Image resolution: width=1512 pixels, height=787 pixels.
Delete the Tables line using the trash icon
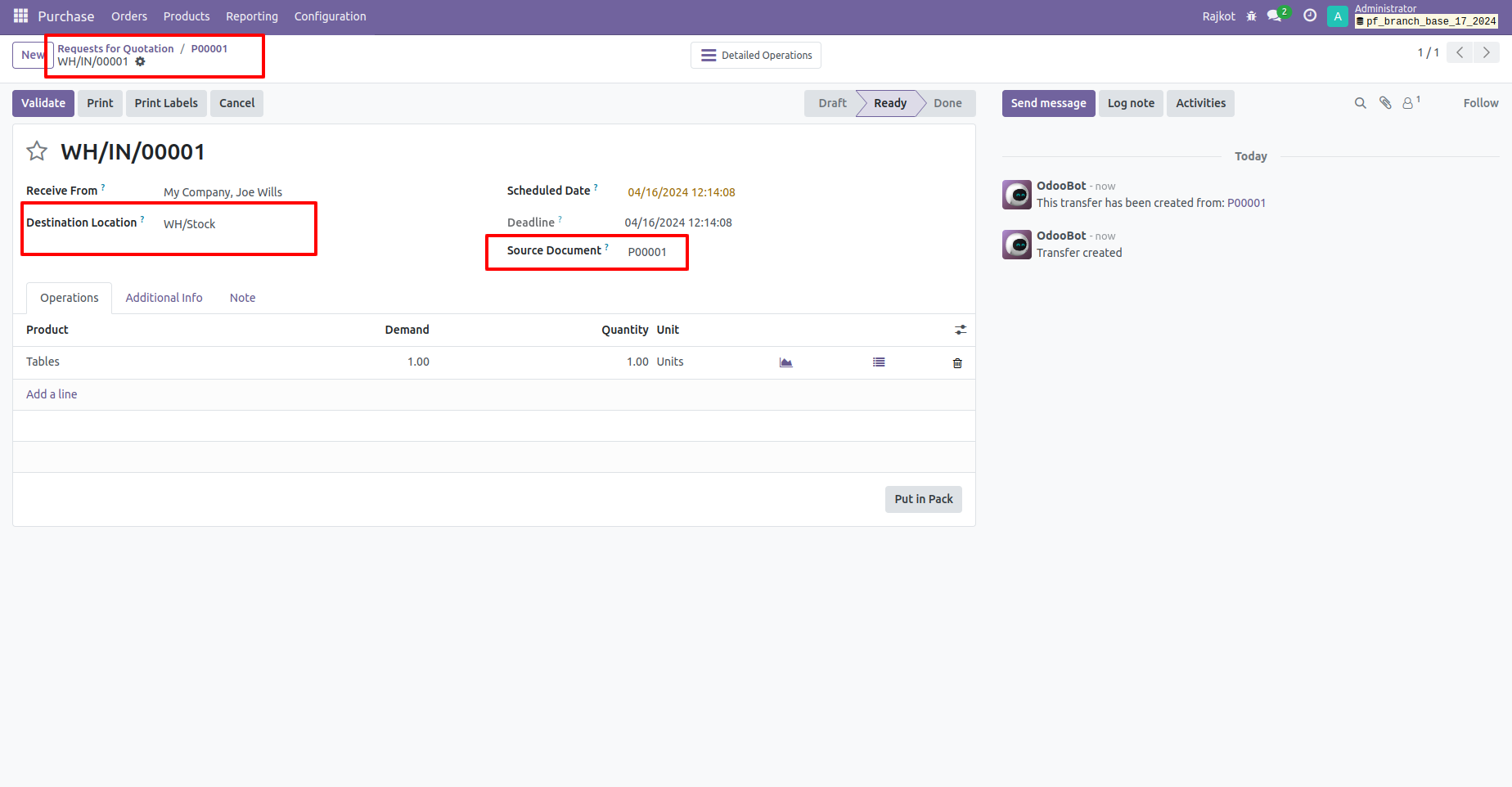click(x=956, y=362)
